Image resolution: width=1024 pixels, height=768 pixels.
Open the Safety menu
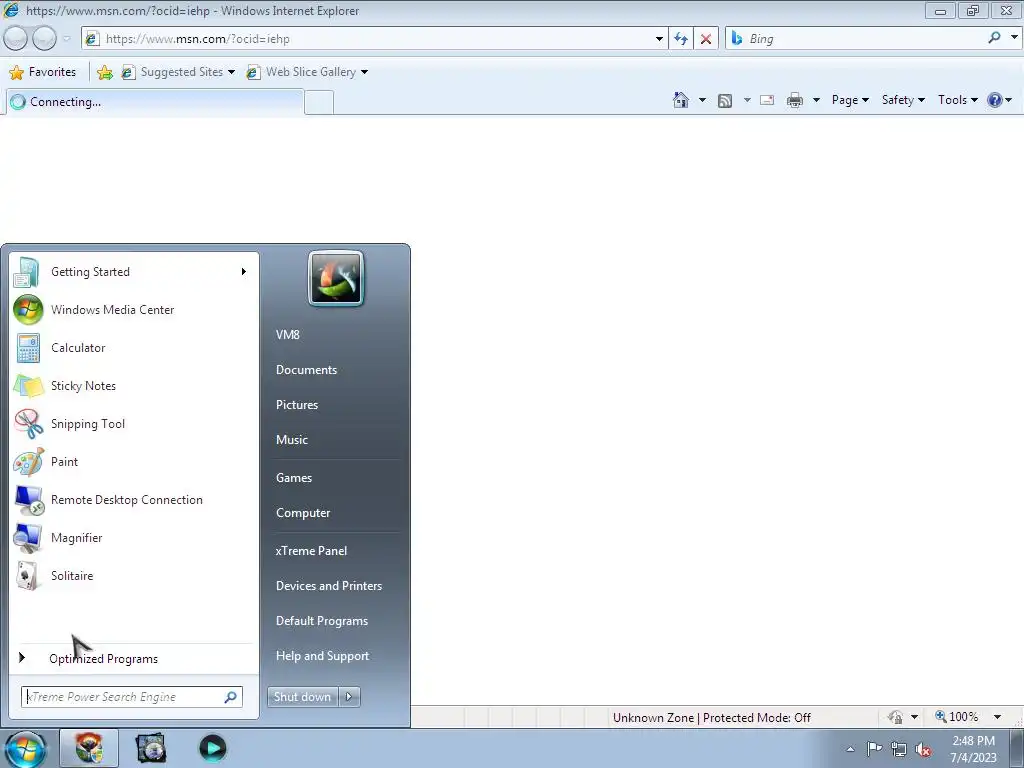tap(903, 100)
